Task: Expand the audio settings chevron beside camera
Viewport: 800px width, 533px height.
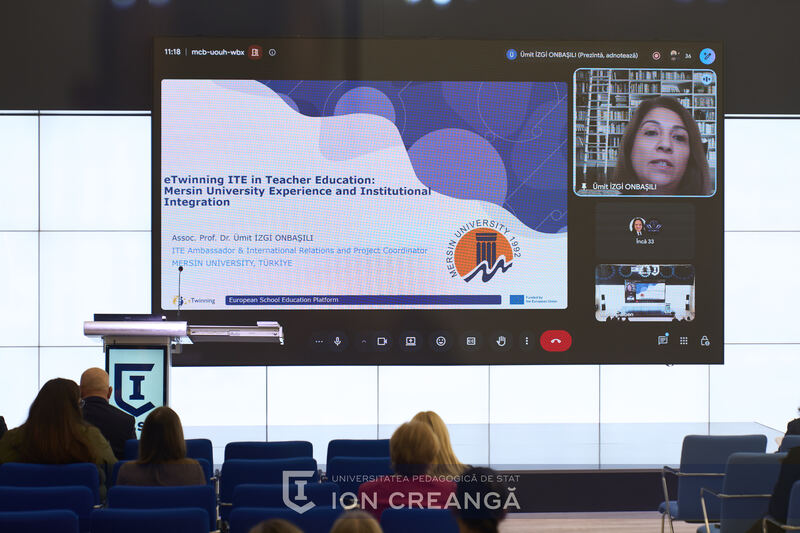Action: (364, 342)
